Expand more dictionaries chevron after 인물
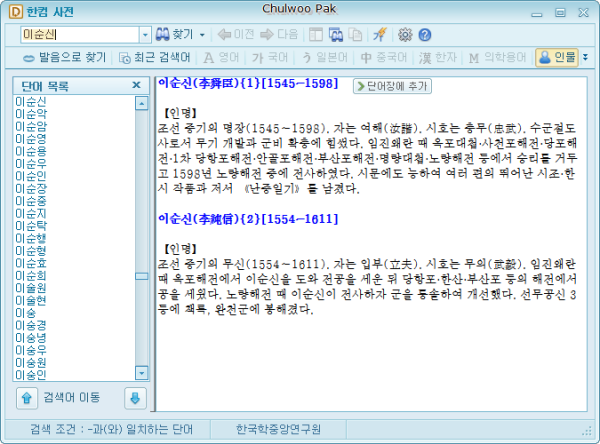Image resolution: width=600 pixels, height=444 pixels. point(585,57)
